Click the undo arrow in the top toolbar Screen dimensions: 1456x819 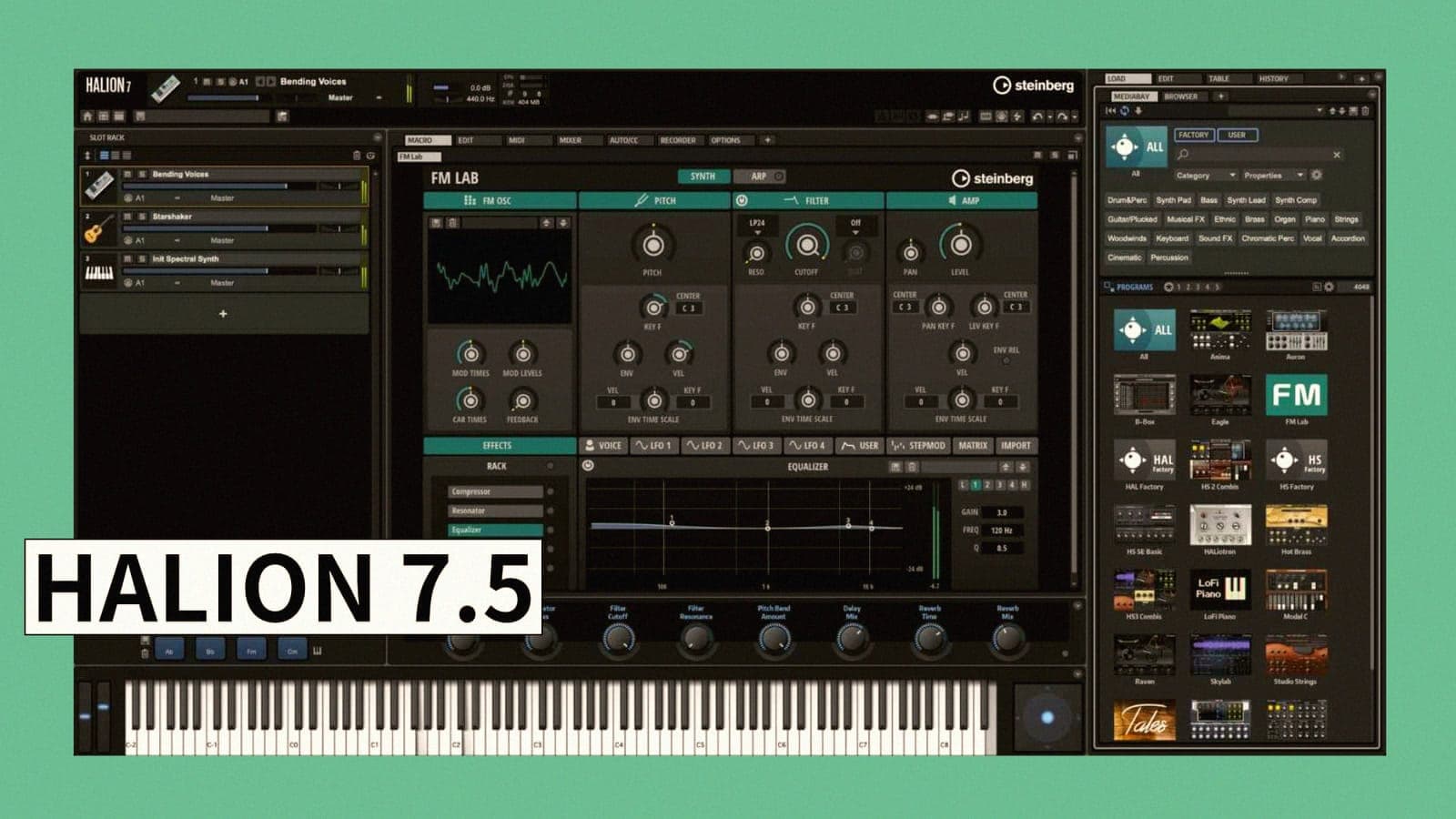(1037, 116)
